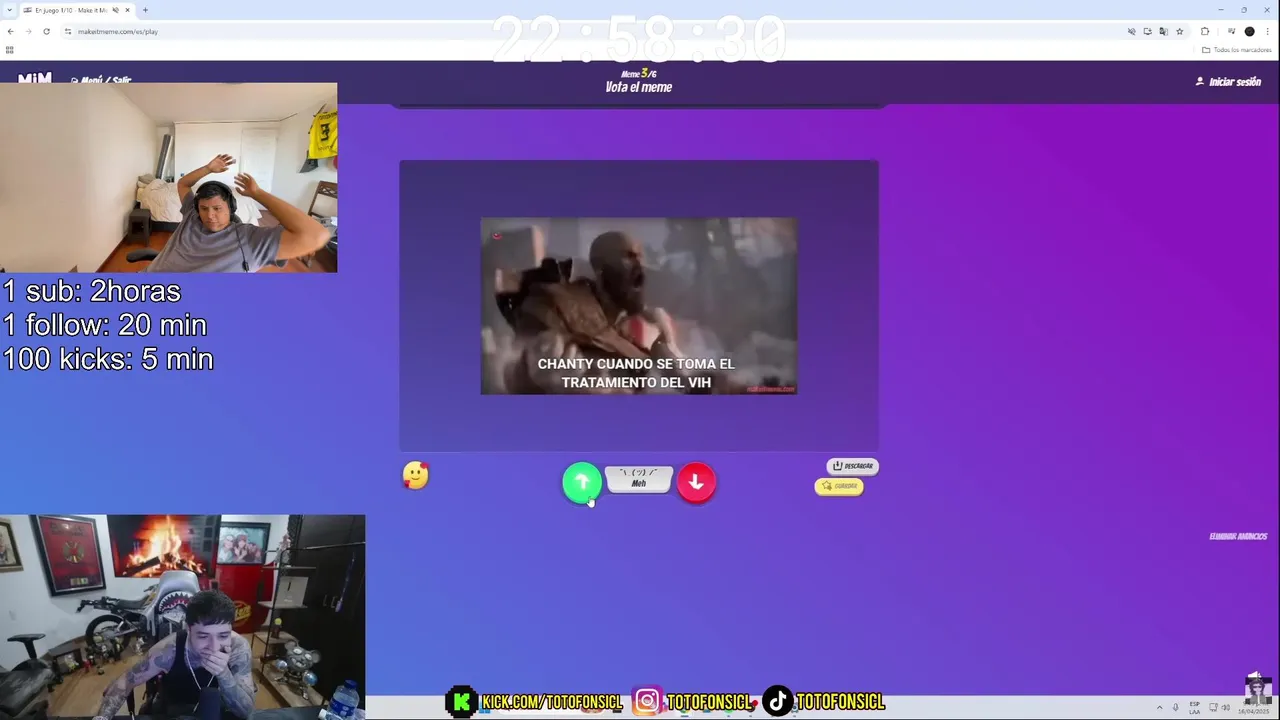1280x720 pixels.
Task: Open the emoji reaction picker
Action: point(415,475)
